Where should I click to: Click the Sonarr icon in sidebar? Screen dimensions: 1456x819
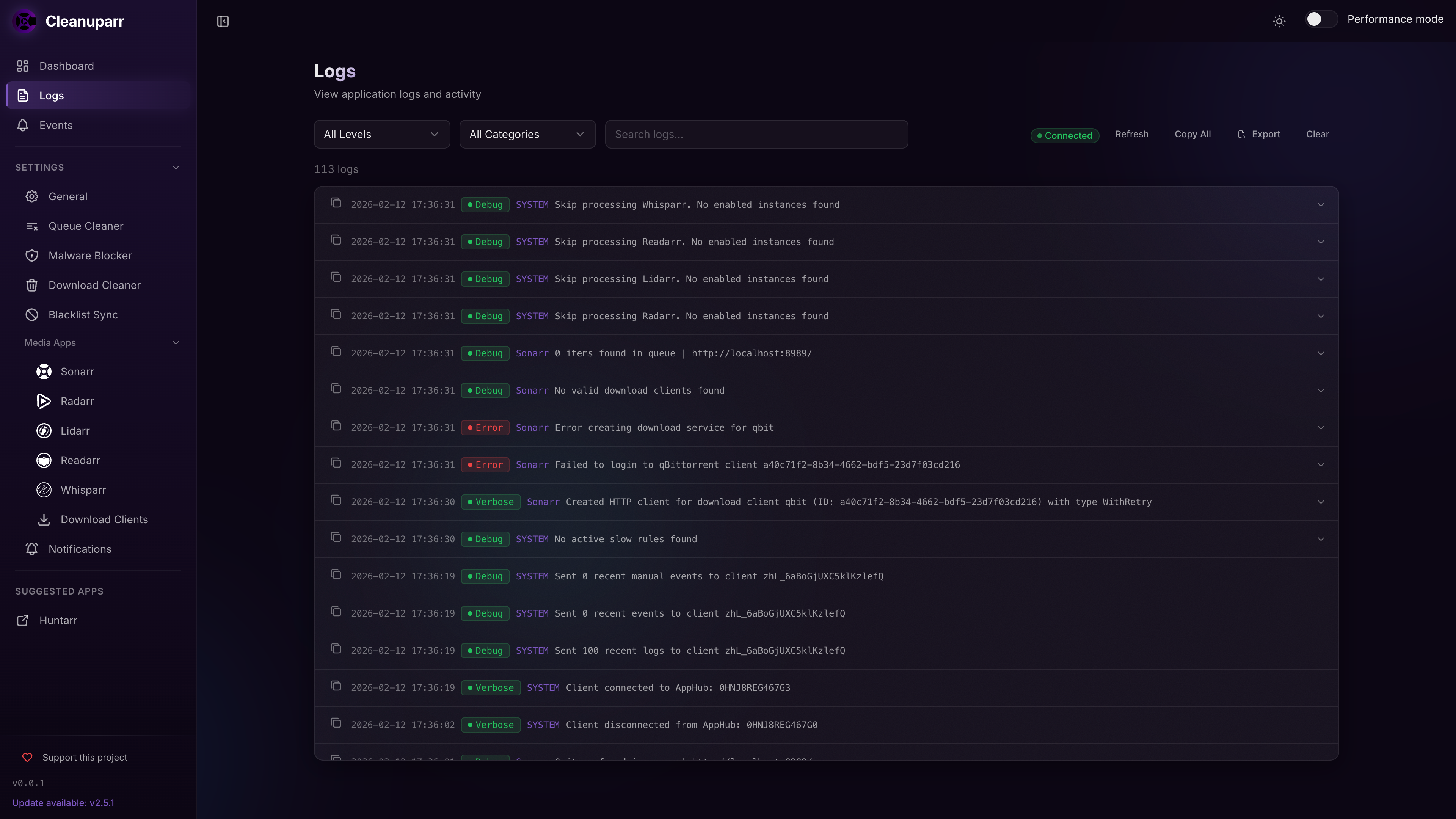(x=44, y=371)
